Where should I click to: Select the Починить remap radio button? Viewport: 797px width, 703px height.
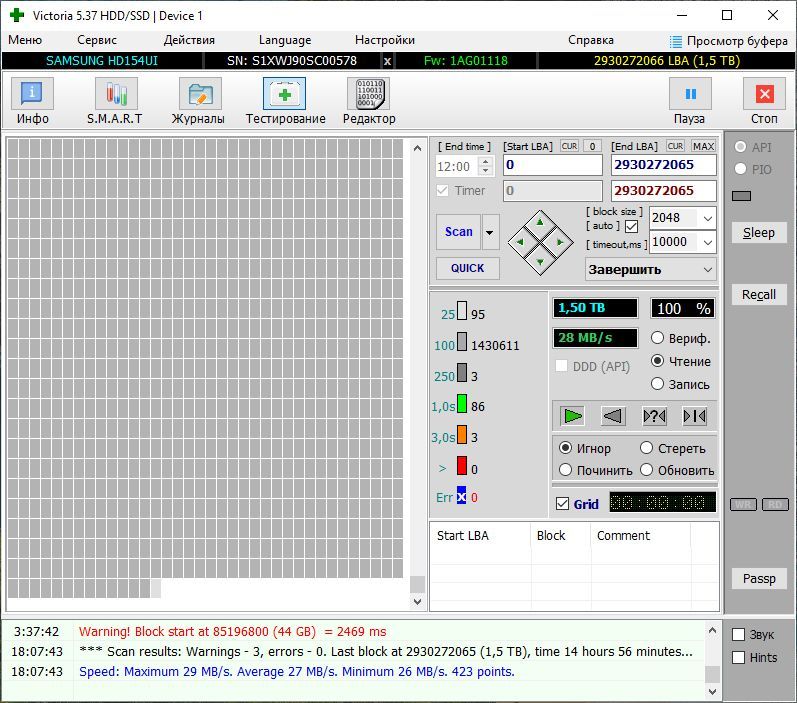(x=565, y=470)
